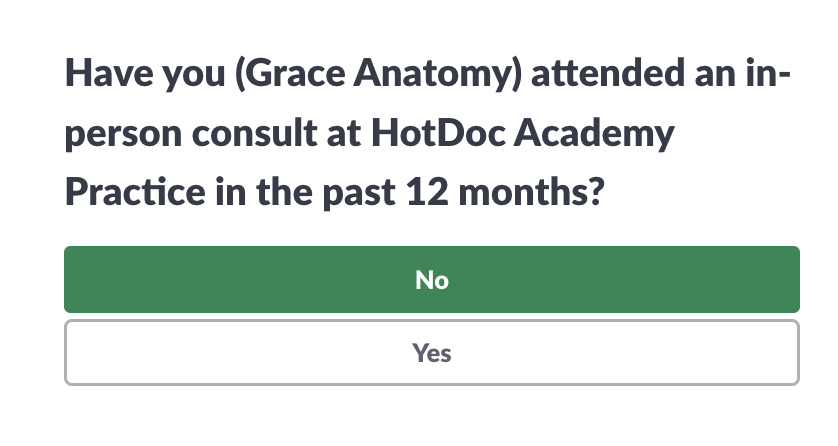Viewport: 838px width, 446px height.
Task: Select Yes for attended consult
Action: (x=432, y=353)
